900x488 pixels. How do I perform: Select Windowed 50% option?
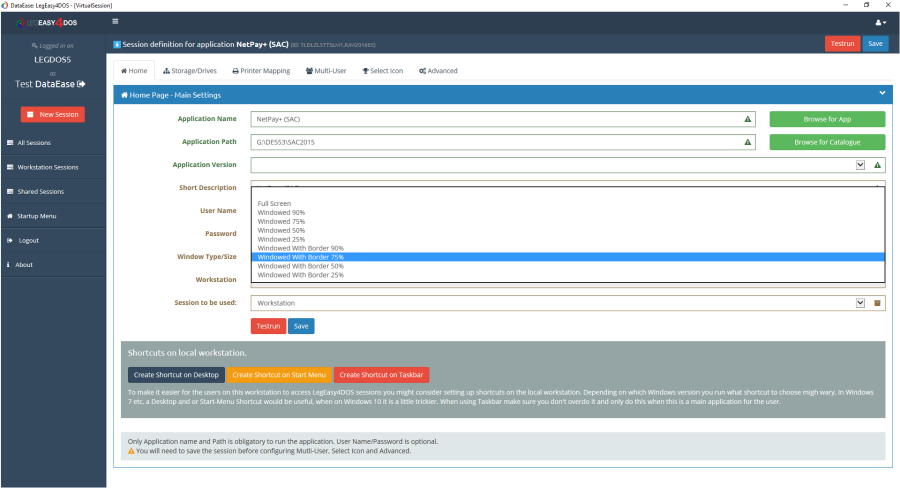pos(568,230)
